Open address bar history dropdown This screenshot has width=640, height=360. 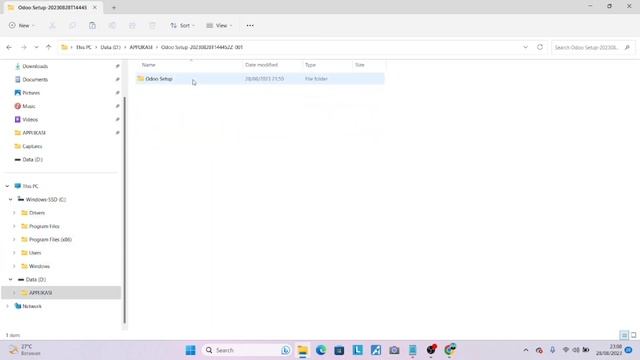525,47
